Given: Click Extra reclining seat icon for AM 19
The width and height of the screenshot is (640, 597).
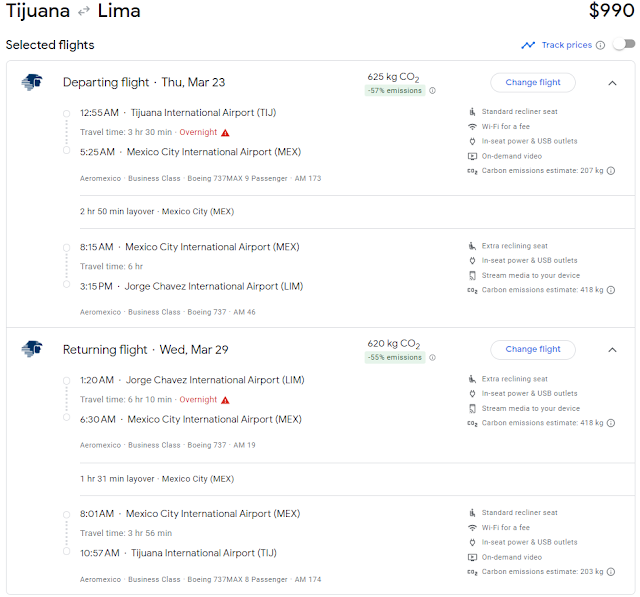Looking at the screenshot, I should [x=472, y=379].
